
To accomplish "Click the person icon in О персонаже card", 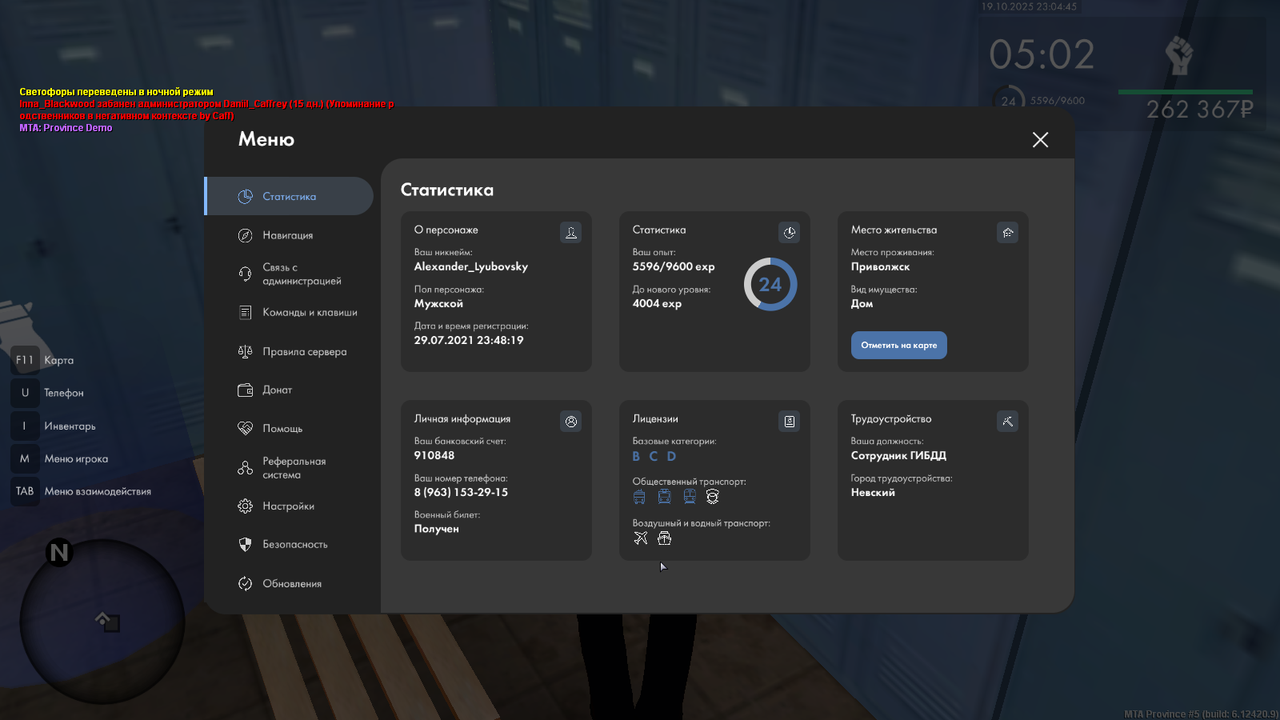I will (x=571, y=232).
